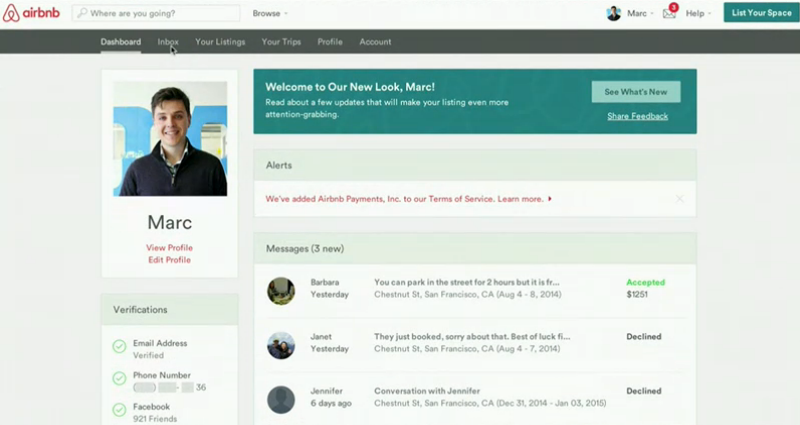Click the Facebook verification checkmark

pos(119,412)
